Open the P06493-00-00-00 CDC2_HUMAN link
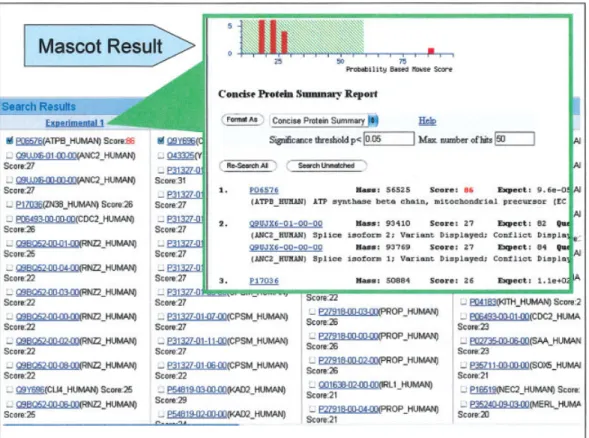The height and width of the screenshot is (438, 589). point(45,219)
